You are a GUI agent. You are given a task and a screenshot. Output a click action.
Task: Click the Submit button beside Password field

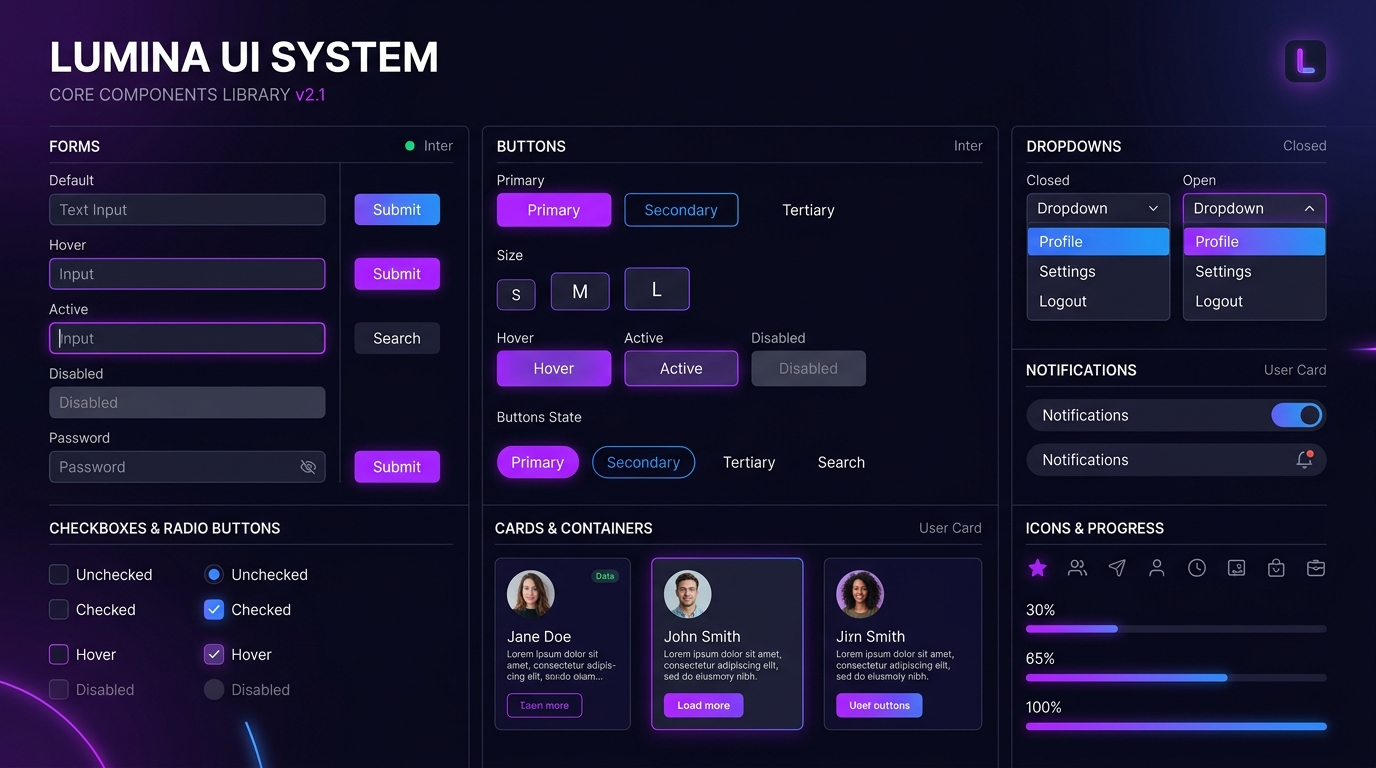[397, 467]
